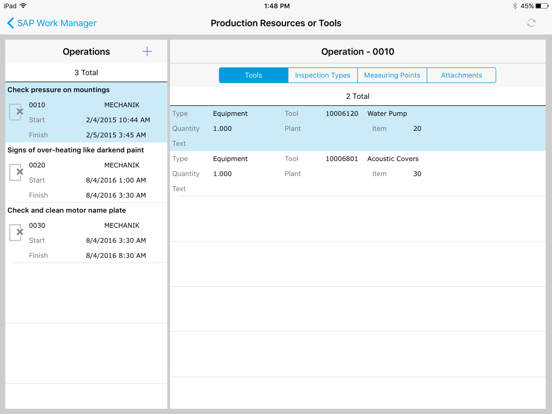Switch to the Tools tab
The image size is (552, 414).
(x=253, y=75)
